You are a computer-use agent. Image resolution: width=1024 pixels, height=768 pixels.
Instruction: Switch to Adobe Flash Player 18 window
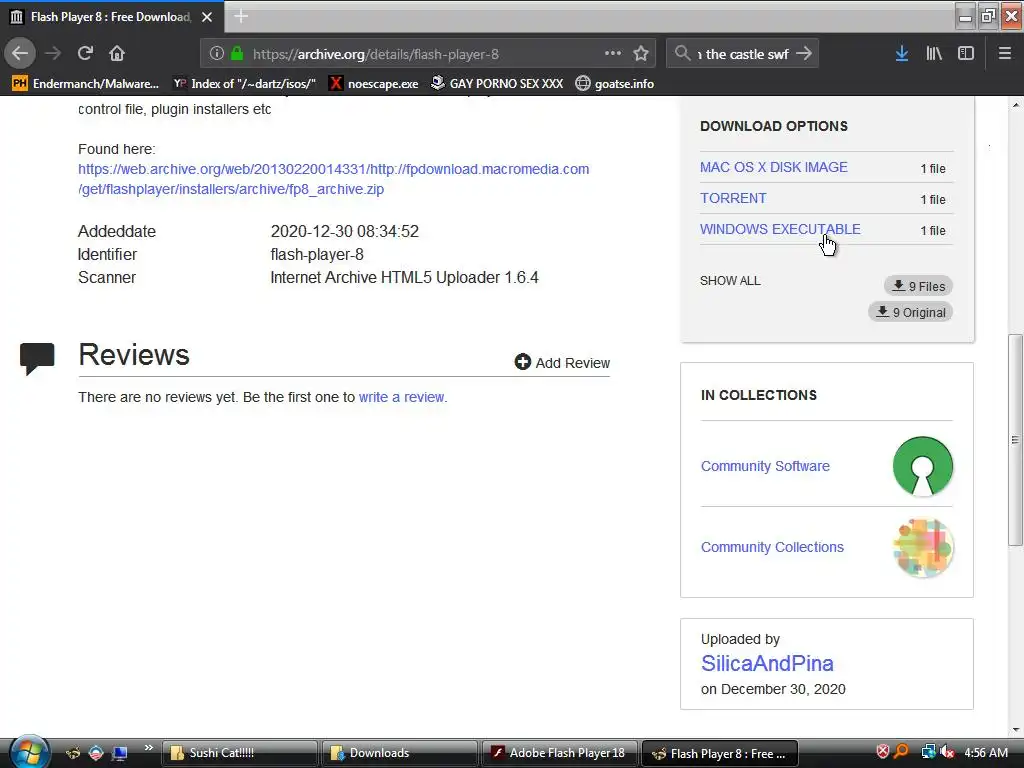[x=559, y=753]
